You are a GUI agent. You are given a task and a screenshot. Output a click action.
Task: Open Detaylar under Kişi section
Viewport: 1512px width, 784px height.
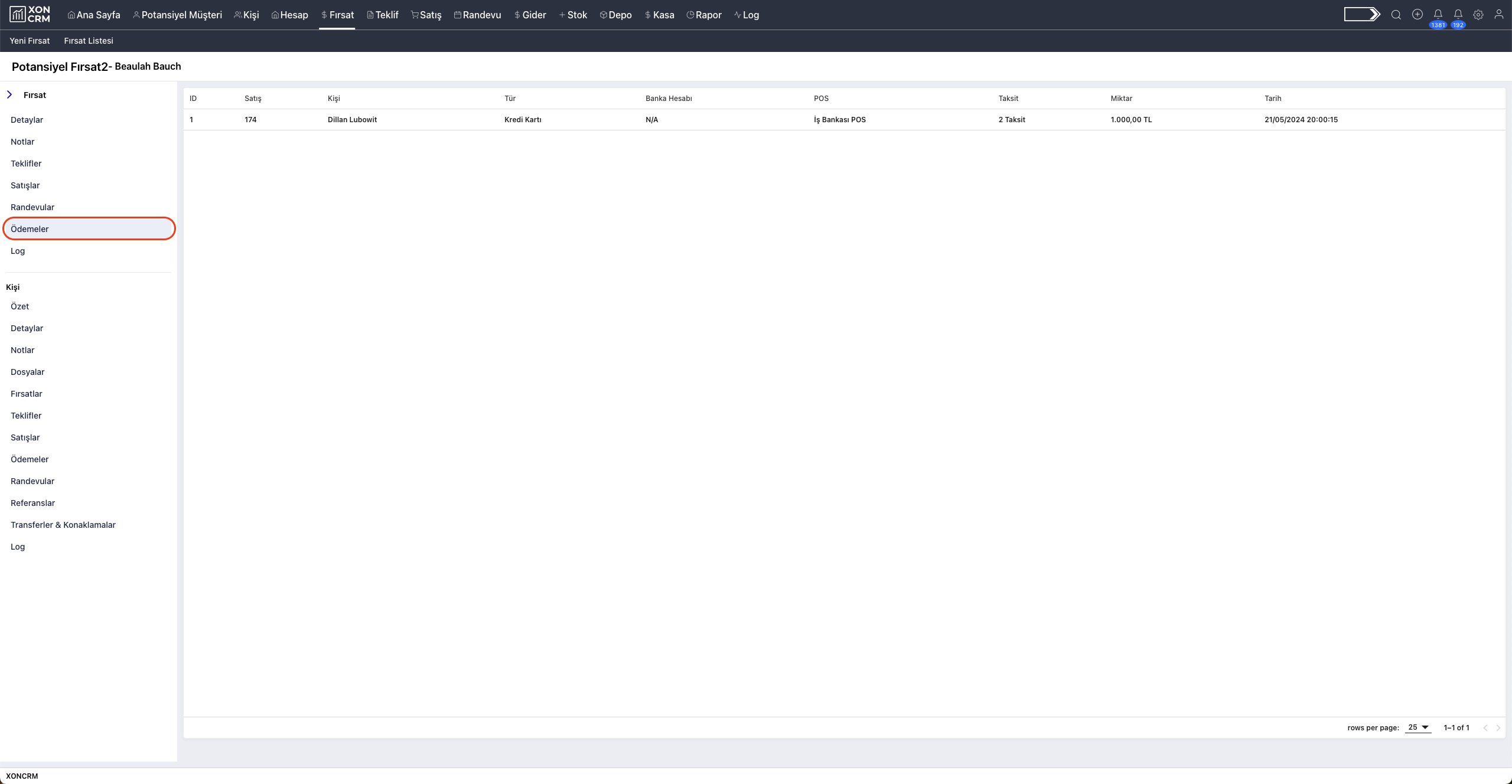coord(27,328)
